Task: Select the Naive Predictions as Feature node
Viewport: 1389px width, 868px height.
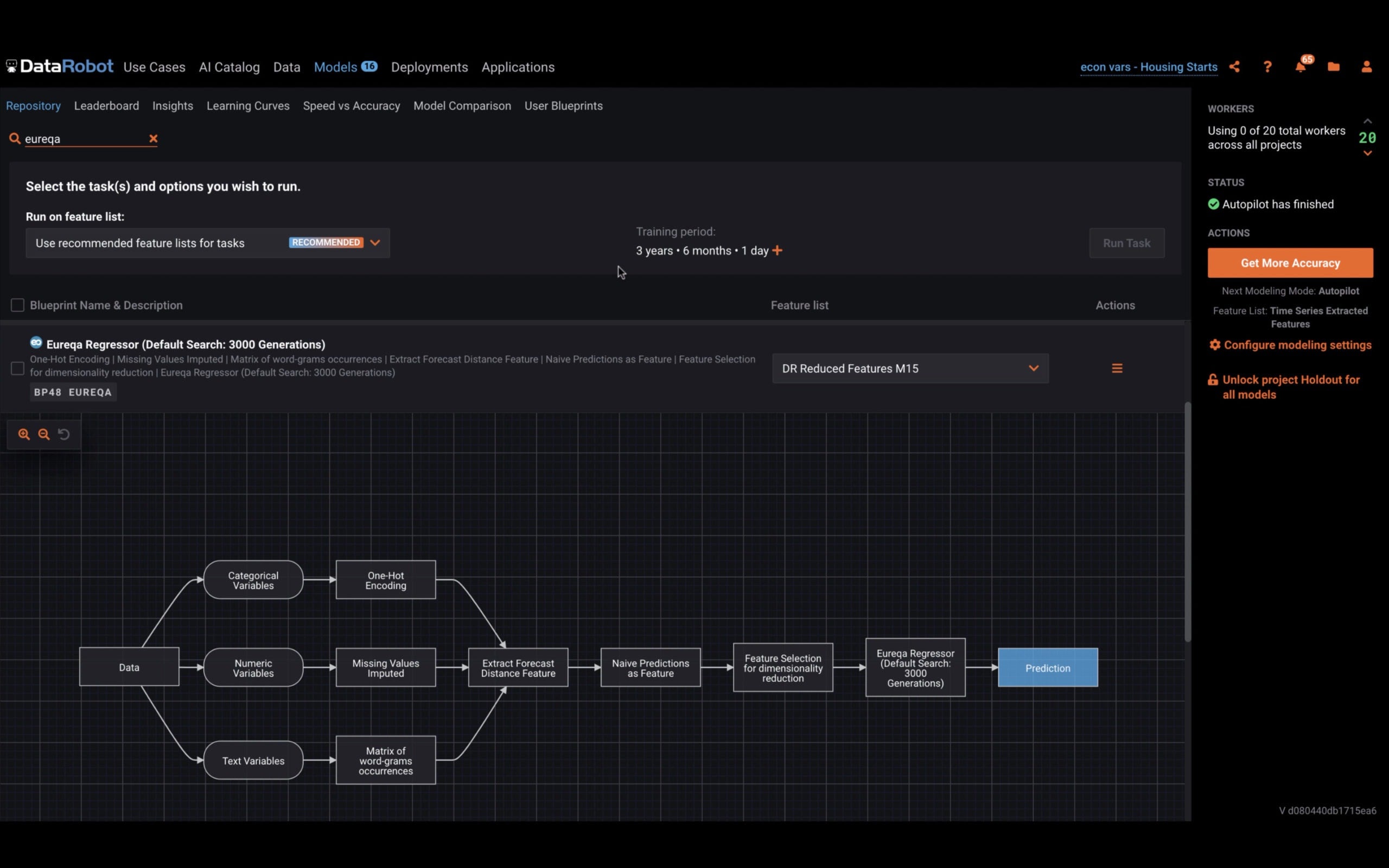Action: pyautogui.click(x=651, y=668)
